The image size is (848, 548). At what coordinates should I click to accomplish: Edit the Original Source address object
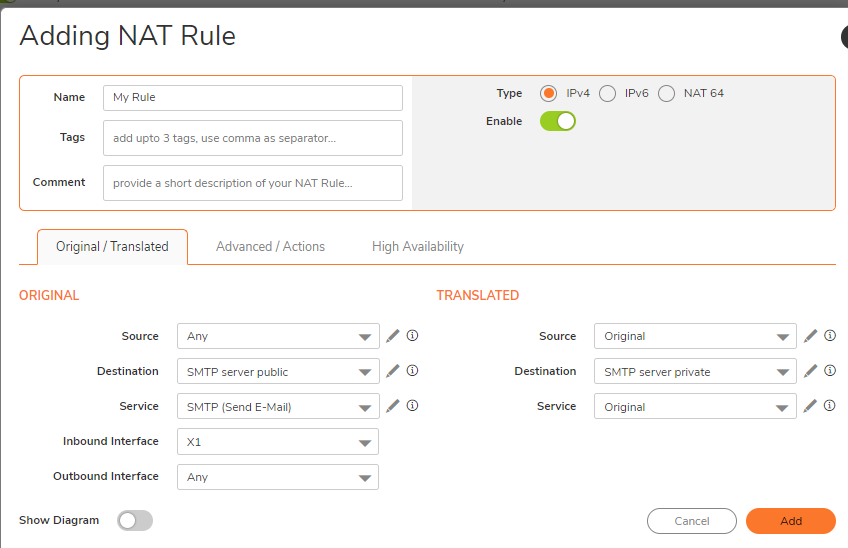click(393, 336)
